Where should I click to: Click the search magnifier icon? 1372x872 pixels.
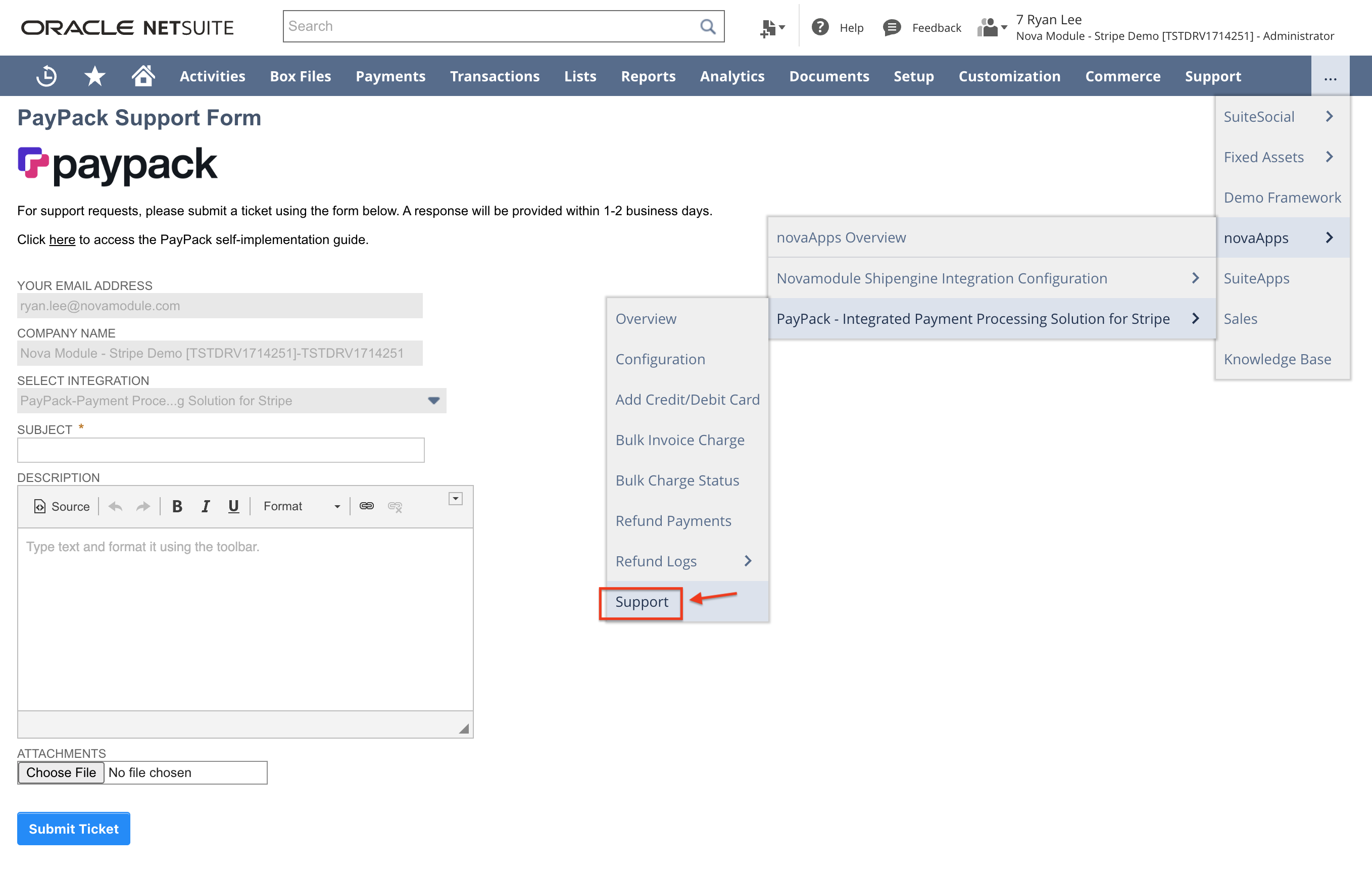(708, 26)
